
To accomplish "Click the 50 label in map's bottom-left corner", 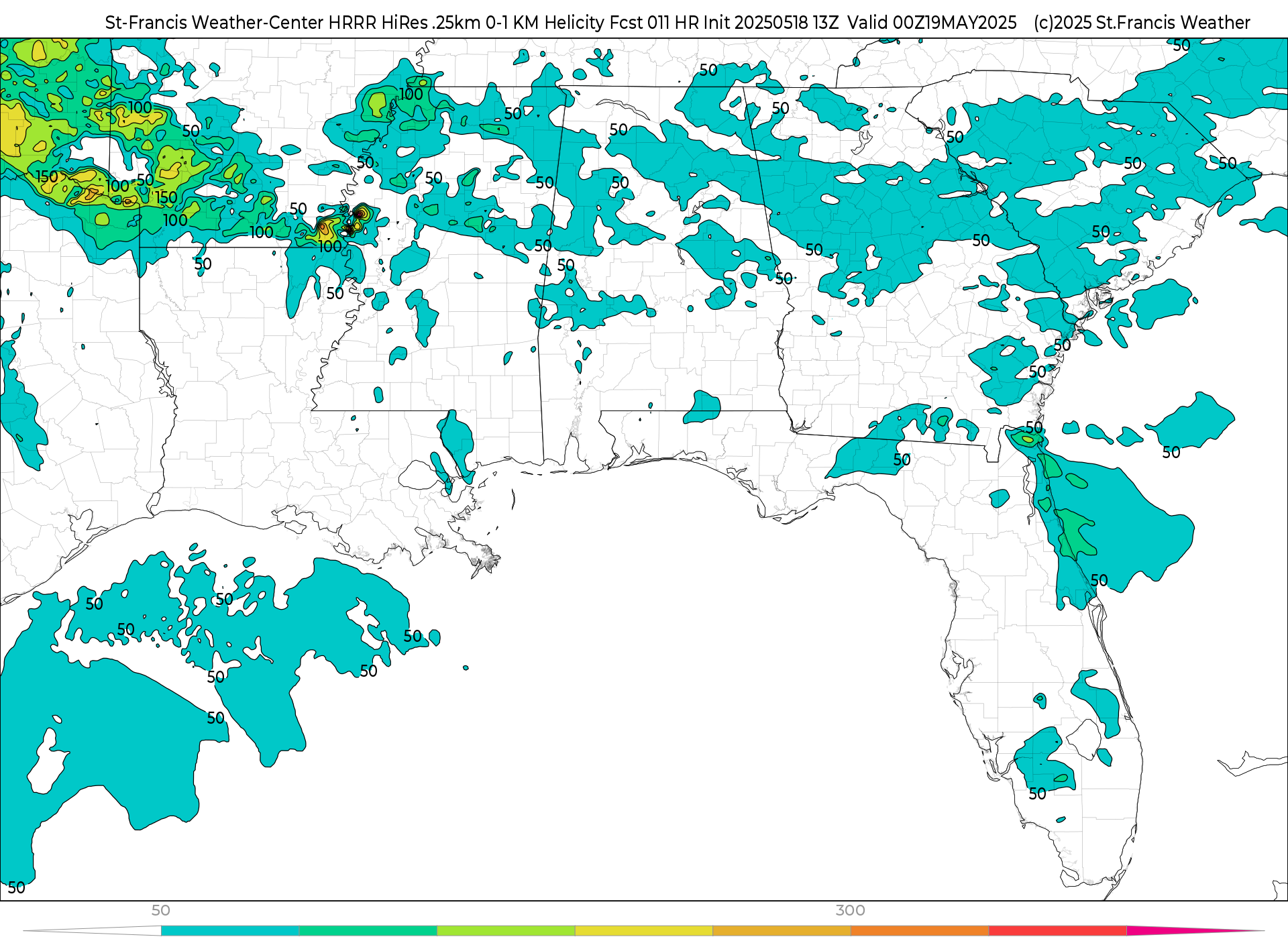I will pyautogui.click(x=16, y=887).
